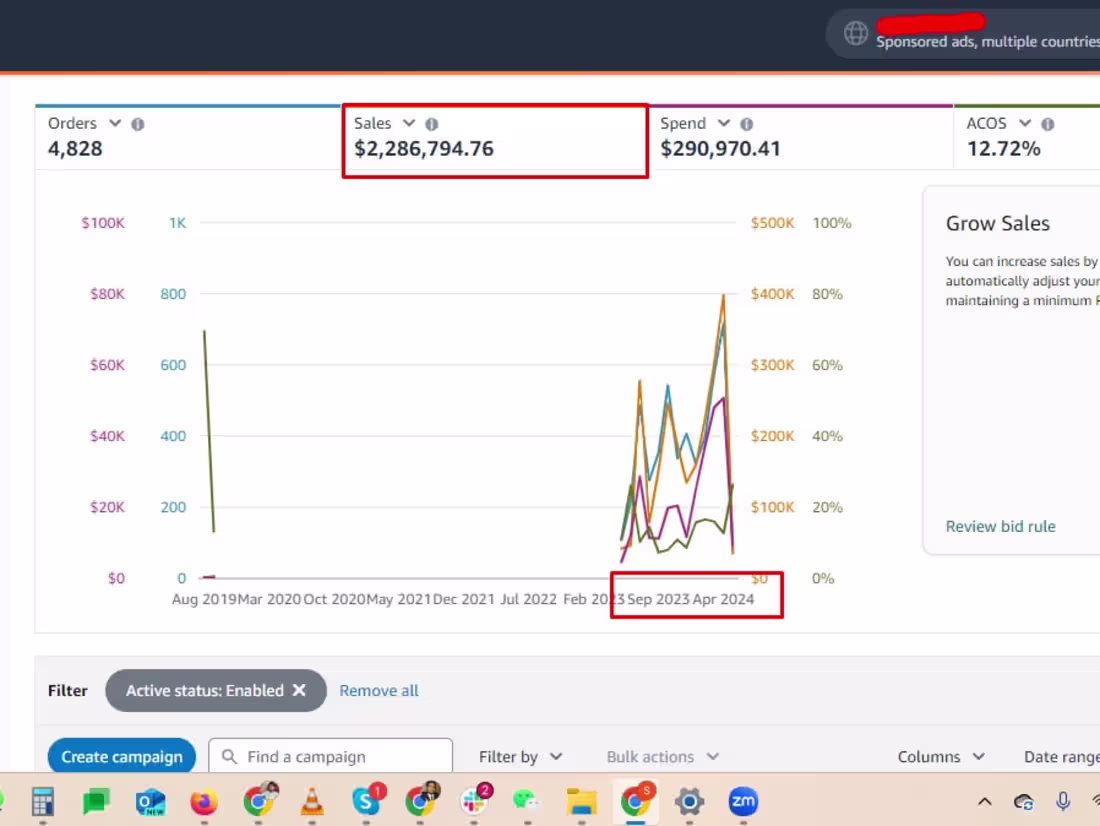The image size is (1100, 826).
Task: Open the Filter by dropdown
Action: [x=521, y=757]
